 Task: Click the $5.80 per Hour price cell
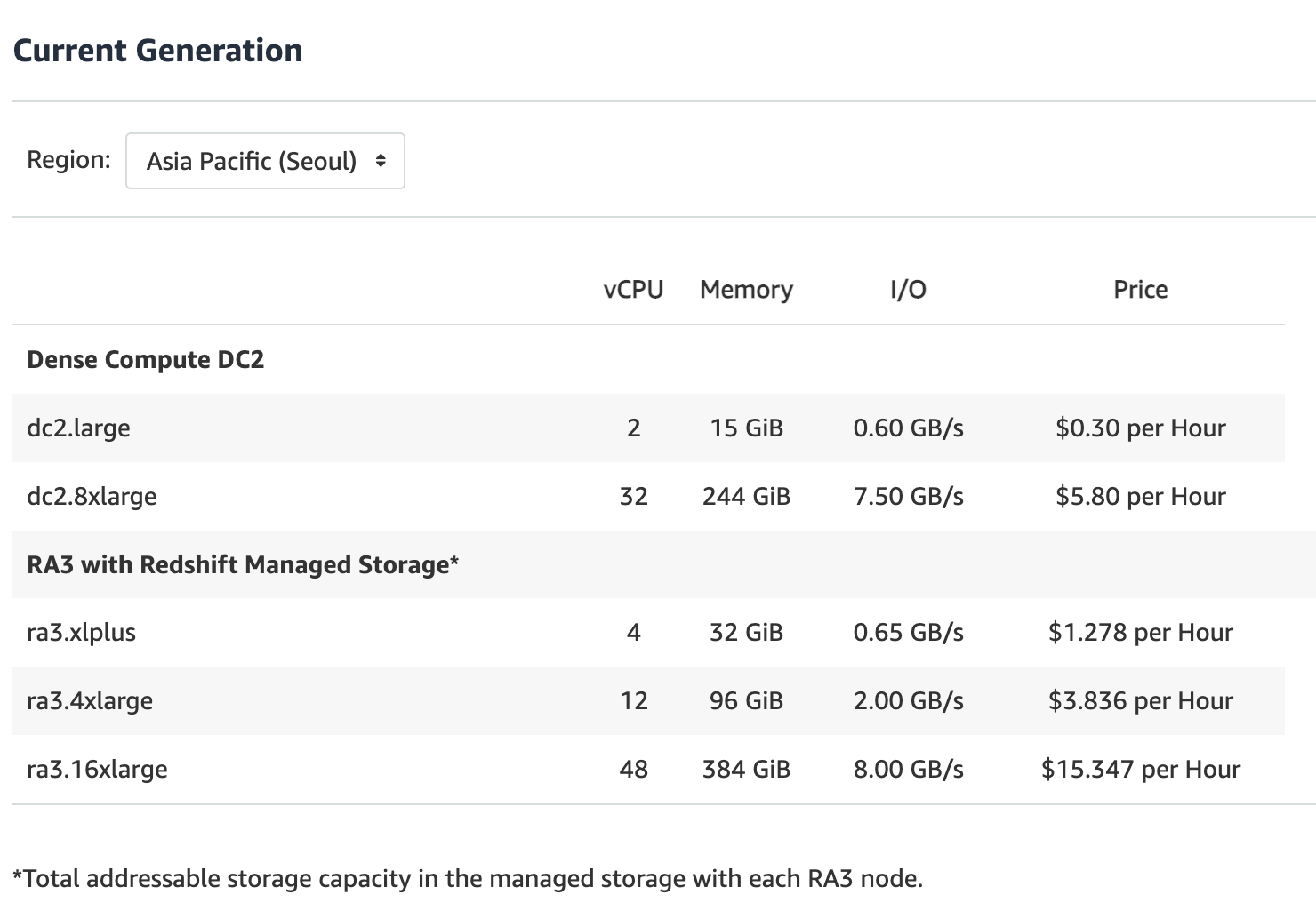[x=1140, y=497]
